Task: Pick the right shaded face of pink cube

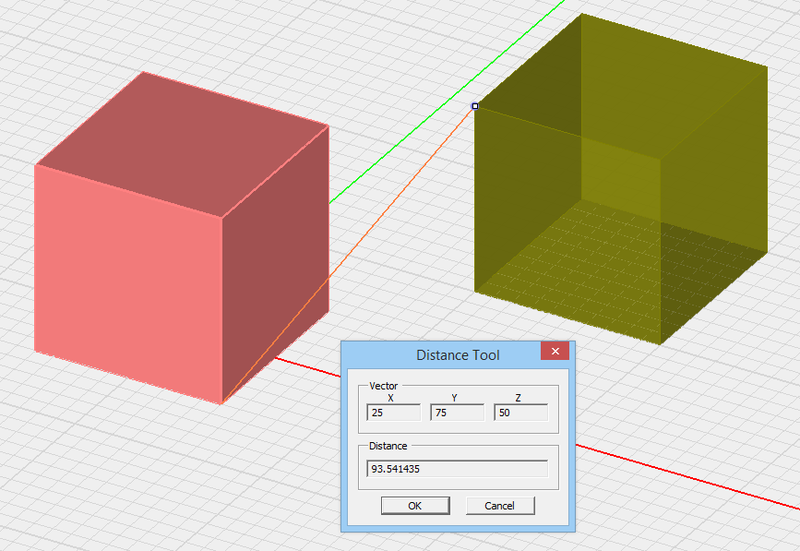Action: [x=275, y=260]
